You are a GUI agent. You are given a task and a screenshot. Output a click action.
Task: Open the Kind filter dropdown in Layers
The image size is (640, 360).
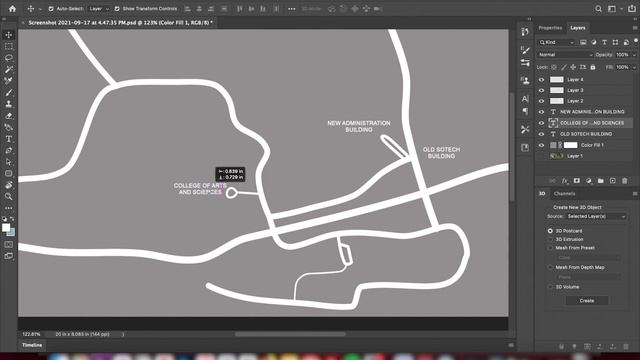point(556,42)
